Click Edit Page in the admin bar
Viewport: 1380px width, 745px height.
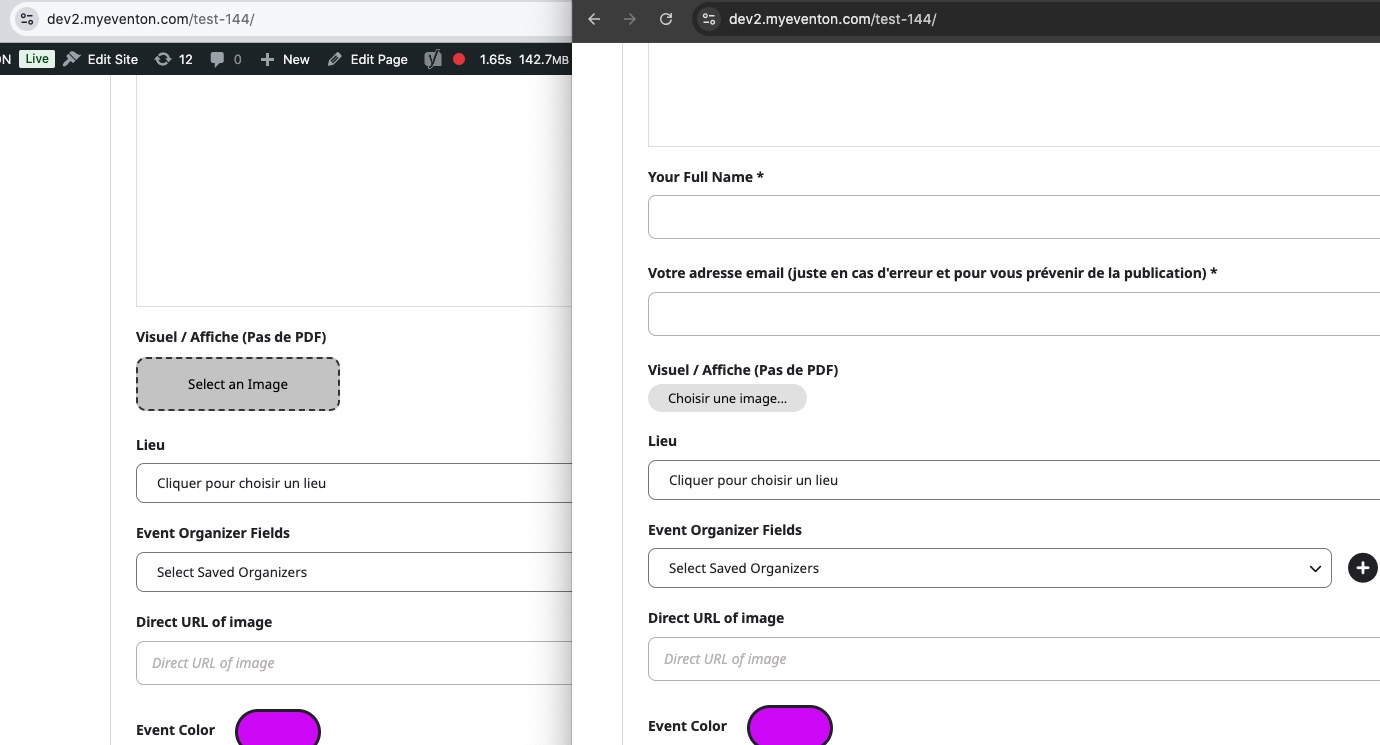[367, 59]
